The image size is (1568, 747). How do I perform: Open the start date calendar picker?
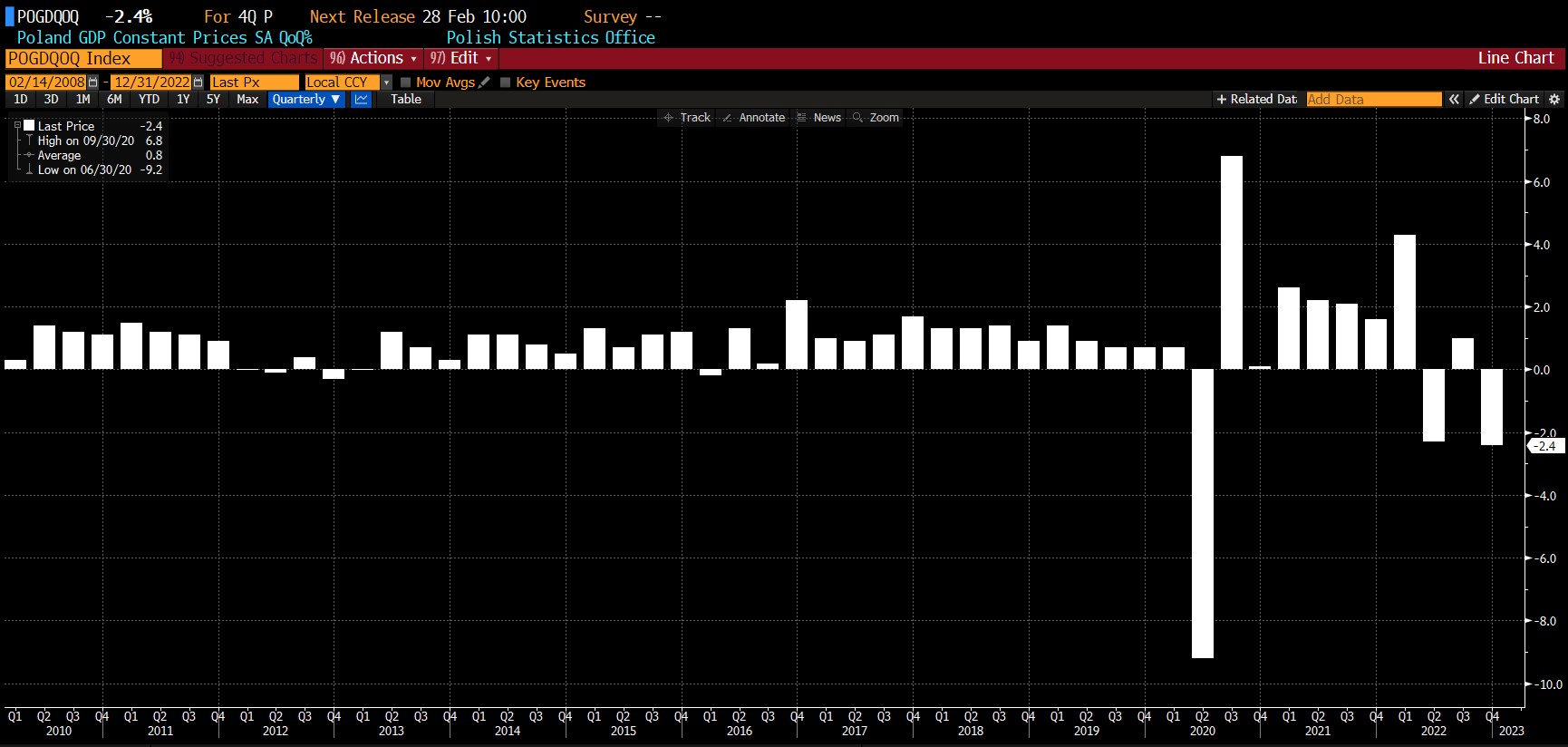(92, 82)
